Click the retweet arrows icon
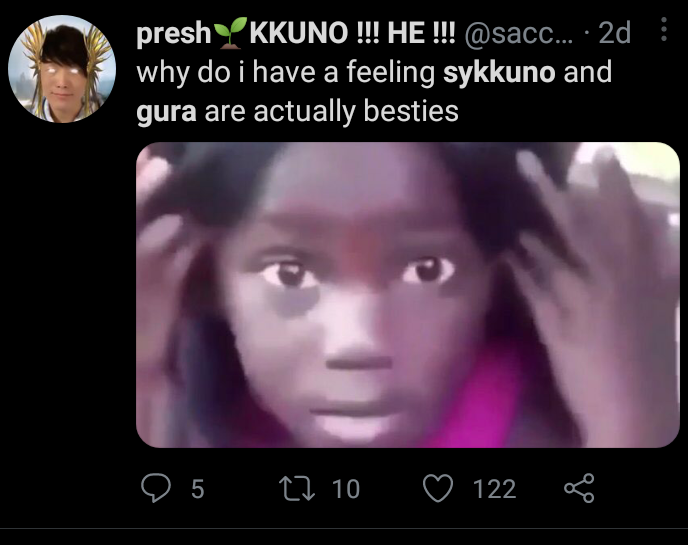This screenshot has height=545, width=688. click(x=297, y=488)
